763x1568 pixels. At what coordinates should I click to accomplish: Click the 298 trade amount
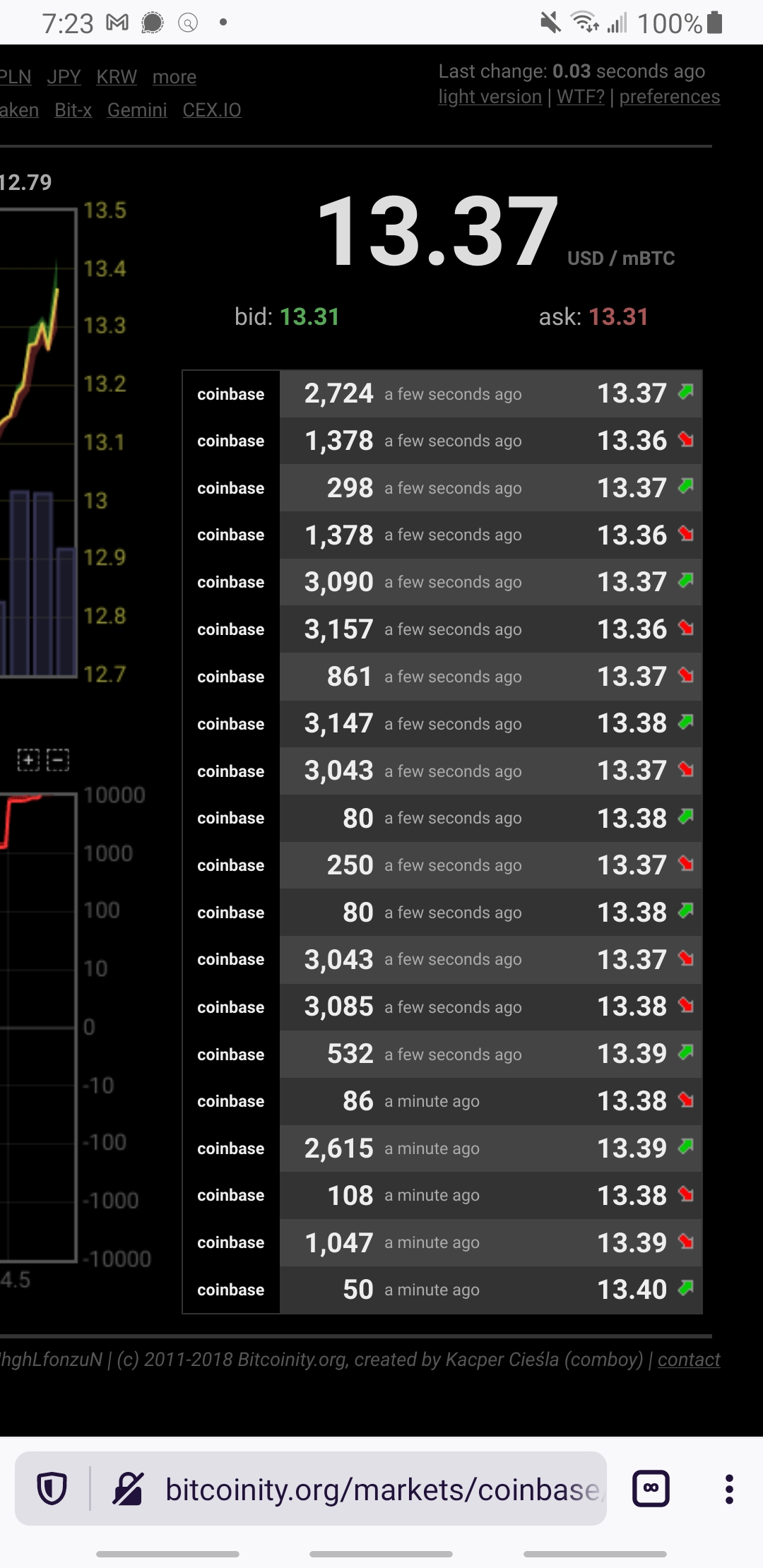(x=350, y=488)
